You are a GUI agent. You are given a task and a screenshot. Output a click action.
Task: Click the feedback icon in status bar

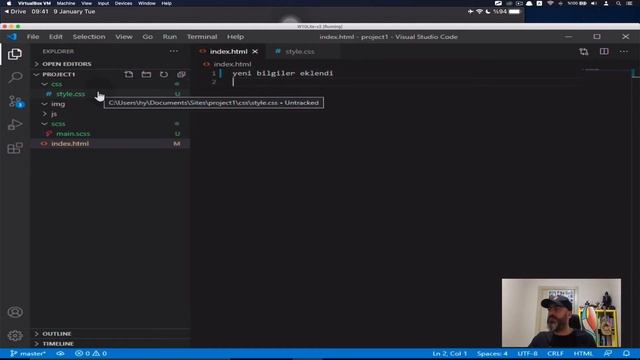[608, 353]
